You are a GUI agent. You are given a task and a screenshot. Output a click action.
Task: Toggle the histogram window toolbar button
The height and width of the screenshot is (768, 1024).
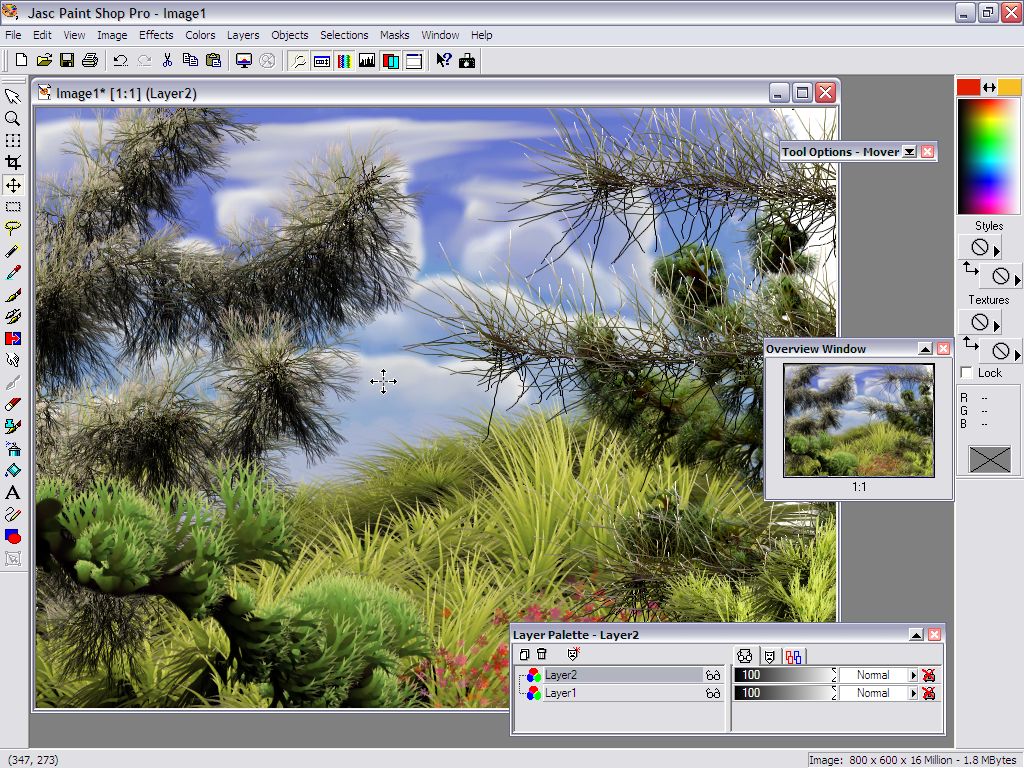click(367, 61)
